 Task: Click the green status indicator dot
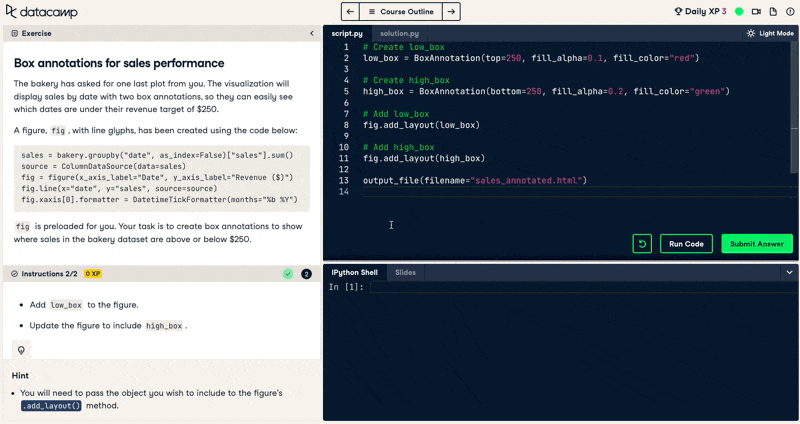pyautogui.click(x=739, y=11)
